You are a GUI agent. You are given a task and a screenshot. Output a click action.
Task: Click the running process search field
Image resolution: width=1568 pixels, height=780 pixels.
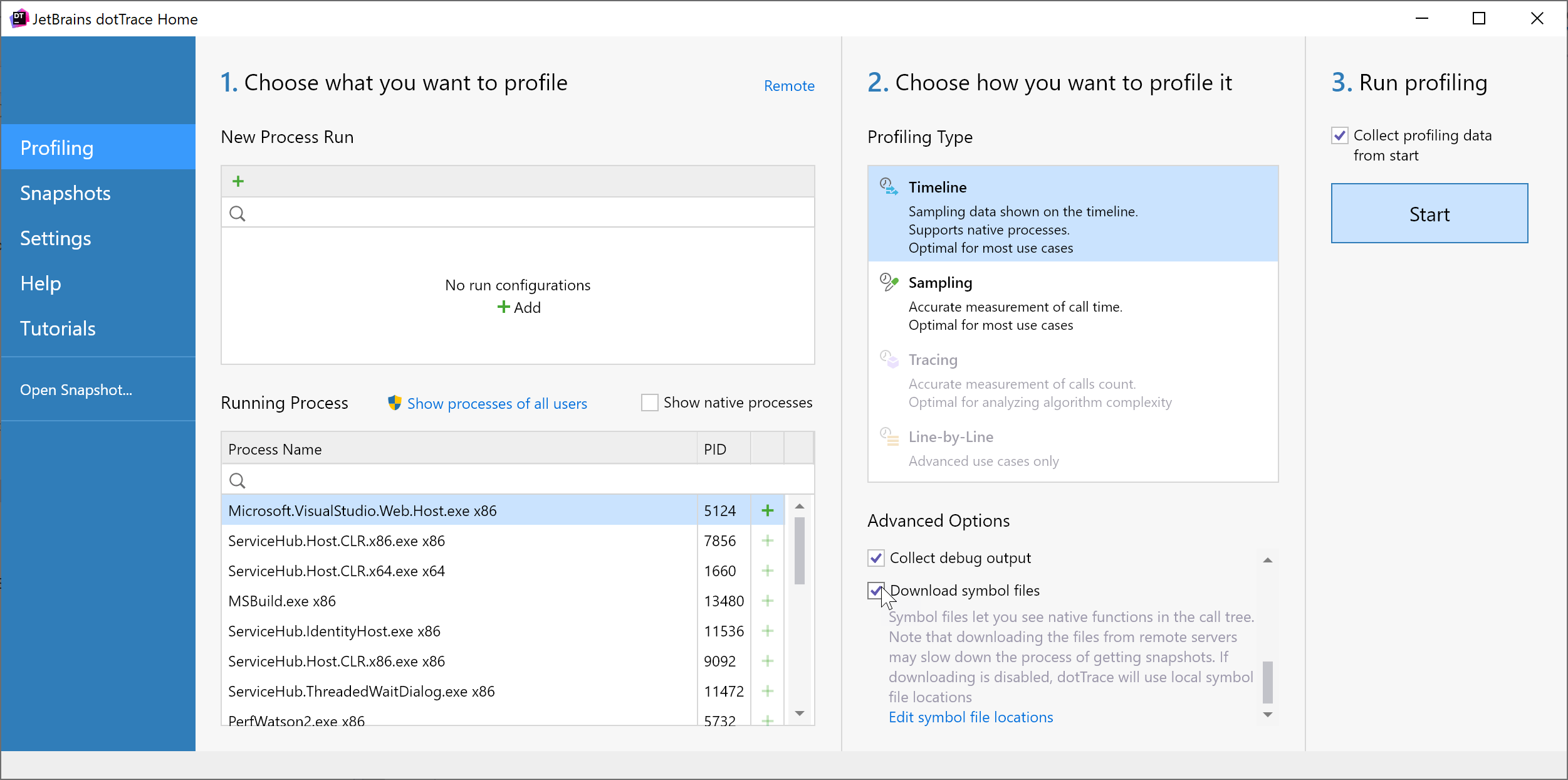pos(518,480)
